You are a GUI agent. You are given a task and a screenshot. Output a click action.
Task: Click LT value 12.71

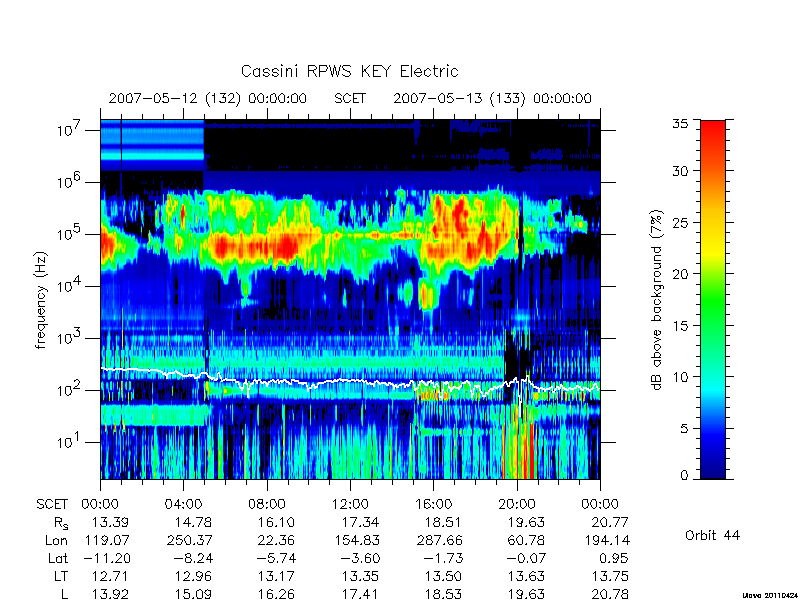coord(110,576)
